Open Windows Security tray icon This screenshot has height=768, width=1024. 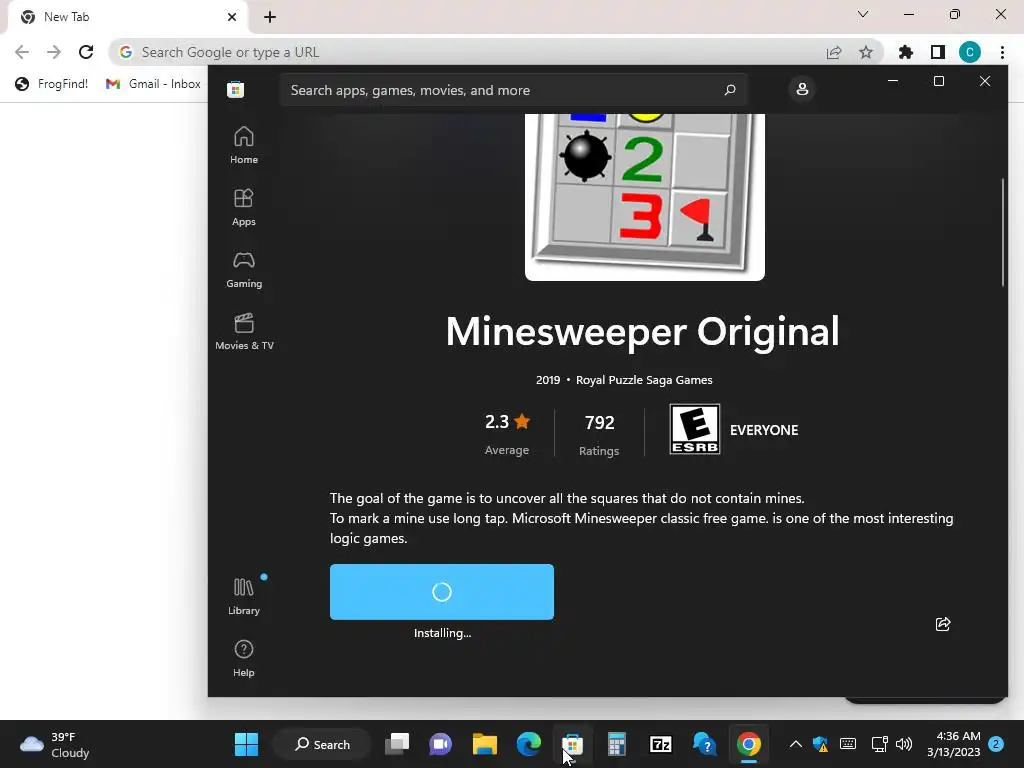pyautogui.click(x=820, y=744)
